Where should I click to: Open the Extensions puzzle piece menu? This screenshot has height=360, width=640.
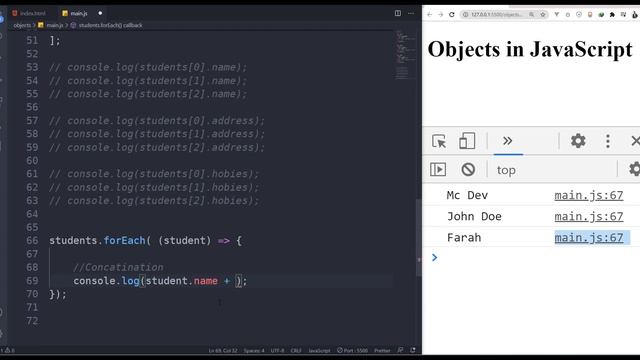(612, 14)
